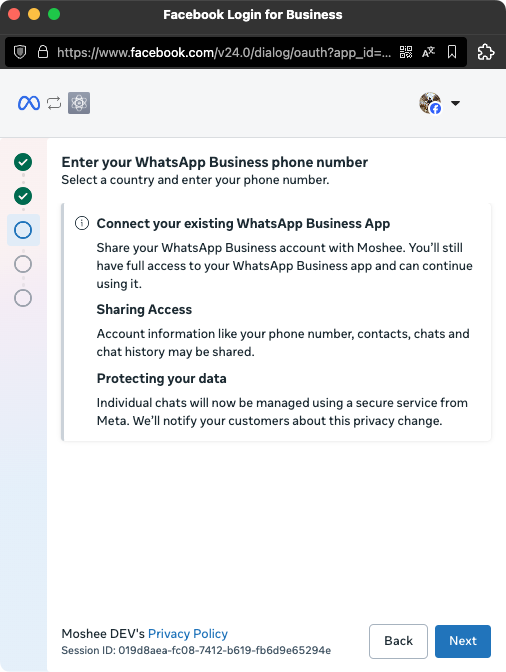Click the Moshee app atom icon
Viewport: 506px width, 672px height.
[79, 103]
